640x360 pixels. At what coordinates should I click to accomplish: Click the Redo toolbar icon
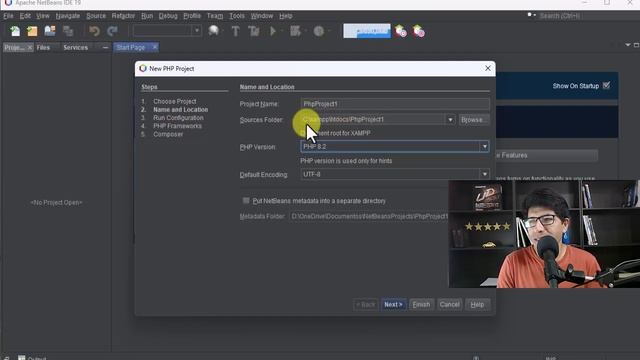point(112,31)
